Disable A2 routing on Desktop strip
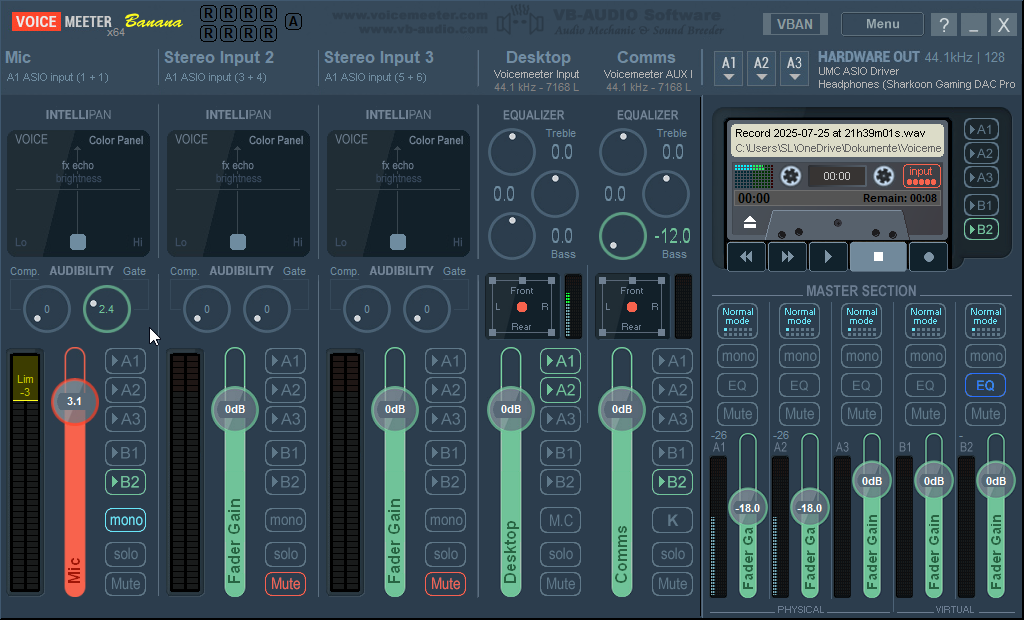Screen dimensions: 1024x620 point(560,390)
